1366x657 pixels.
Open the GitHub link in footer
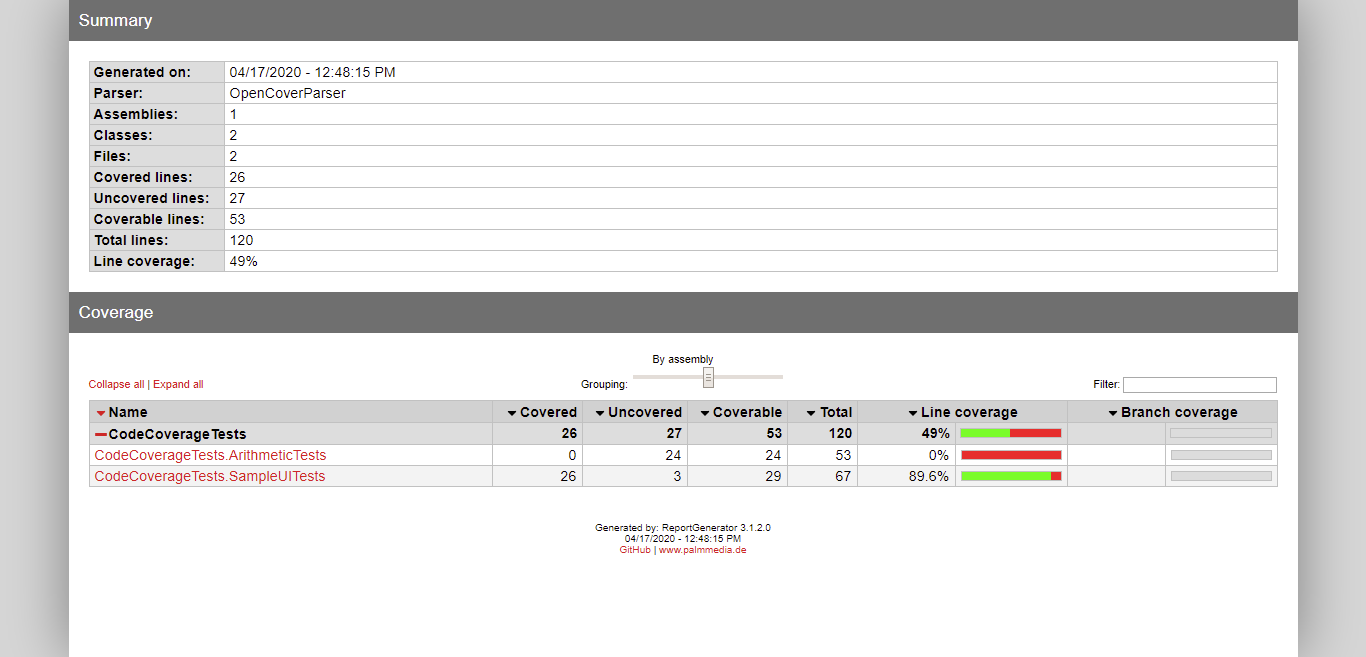(635, 550)
